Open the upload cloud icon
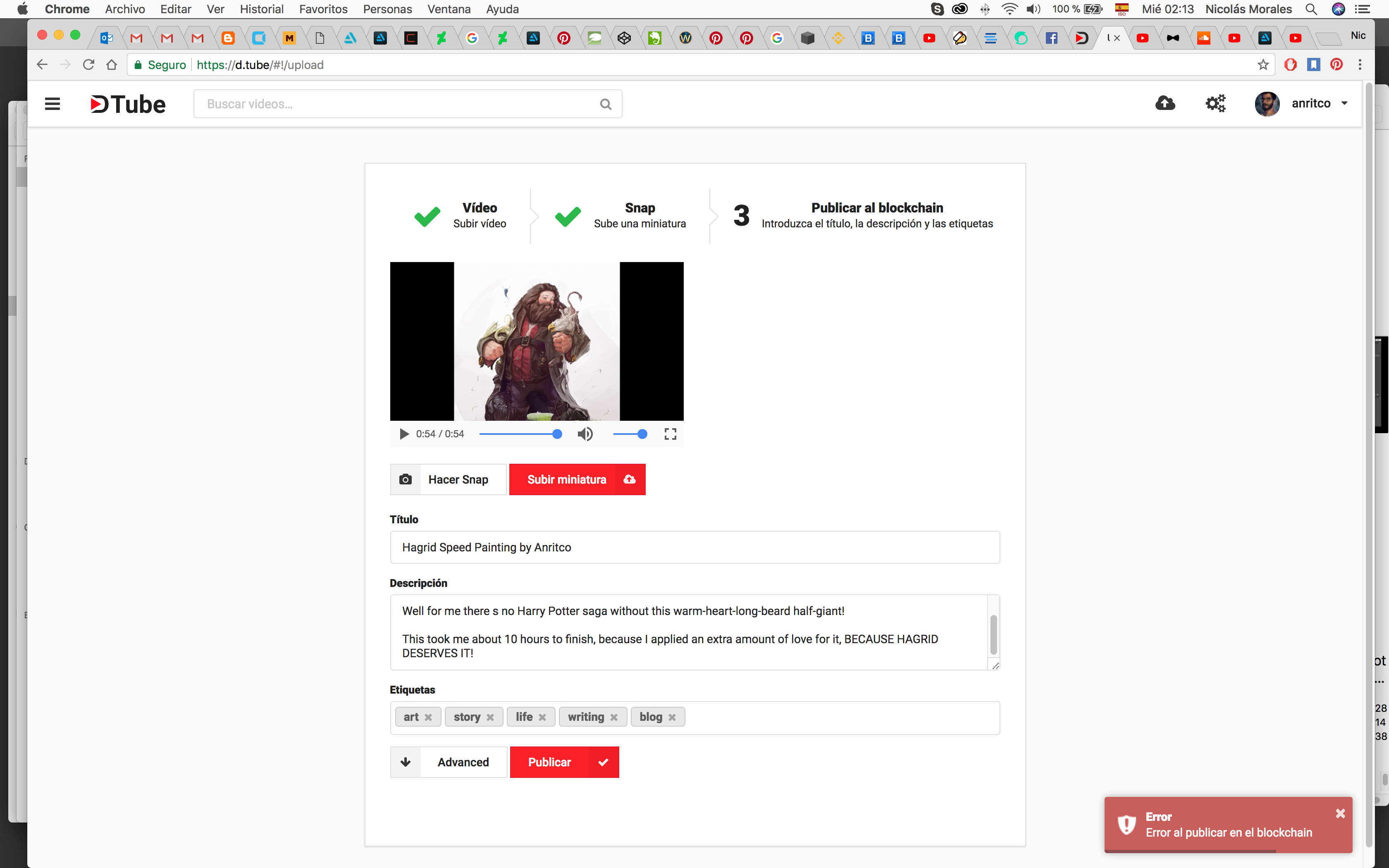Image resolution: width=1389 pixels, height=868 pixels. (1165, 103)
